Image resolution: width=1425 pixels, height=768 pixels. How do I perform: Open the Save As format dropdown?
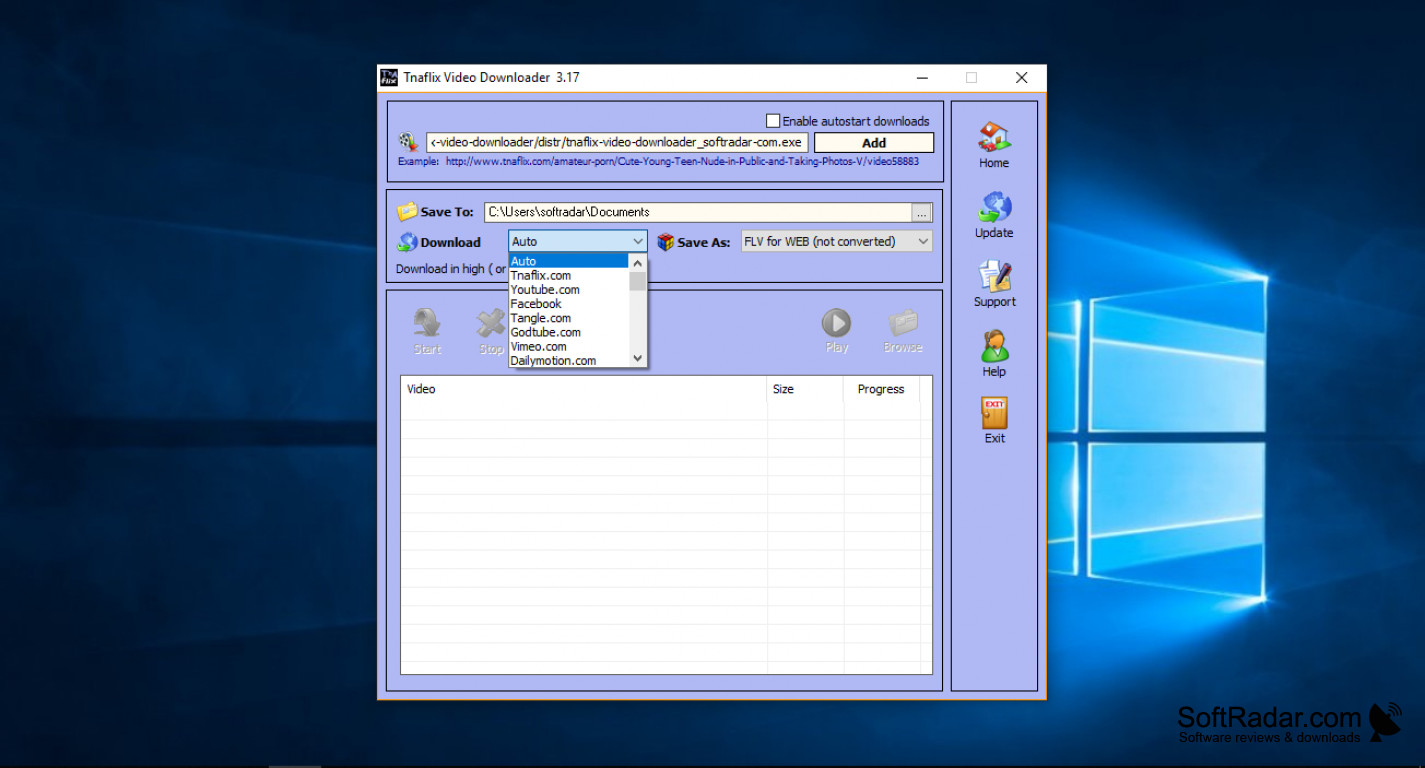tap(922, 241)
